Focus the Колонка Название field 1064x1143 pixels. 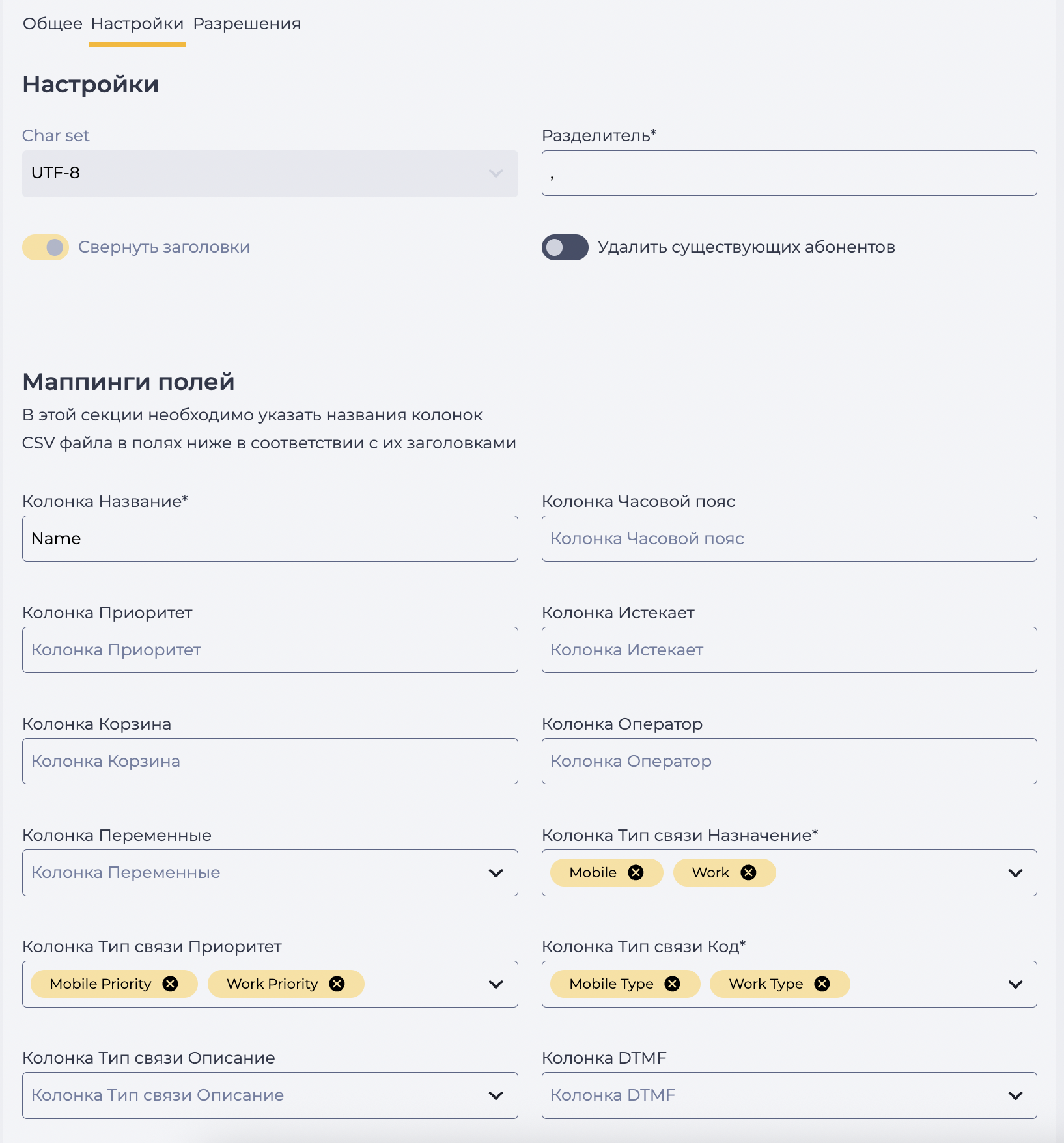(270, 539)
